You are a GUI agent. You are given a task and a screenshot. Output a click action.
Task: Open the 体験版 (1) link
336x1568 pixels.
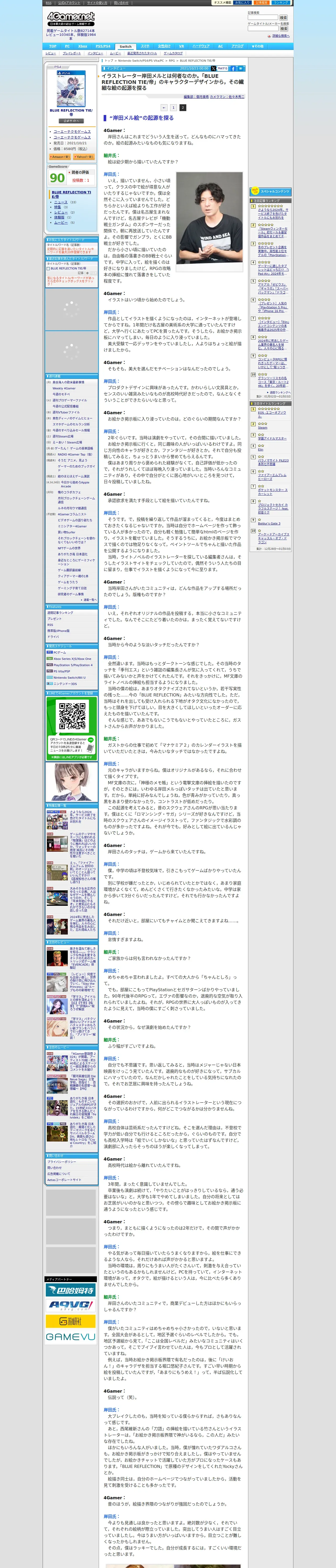pyautogui.click(x=59, y=217)
